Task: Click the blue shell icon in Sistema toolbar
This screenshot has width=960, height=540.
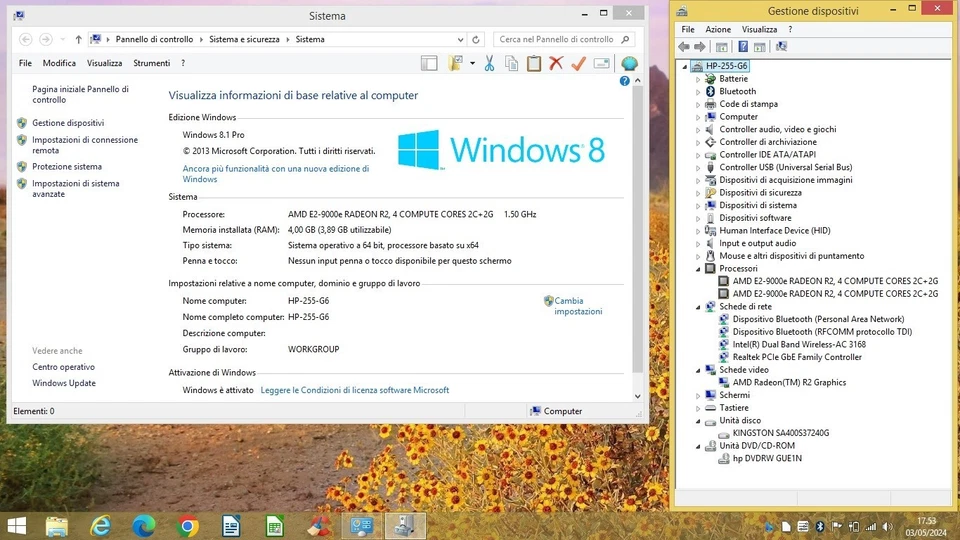Action: click(x=629, y=63)
